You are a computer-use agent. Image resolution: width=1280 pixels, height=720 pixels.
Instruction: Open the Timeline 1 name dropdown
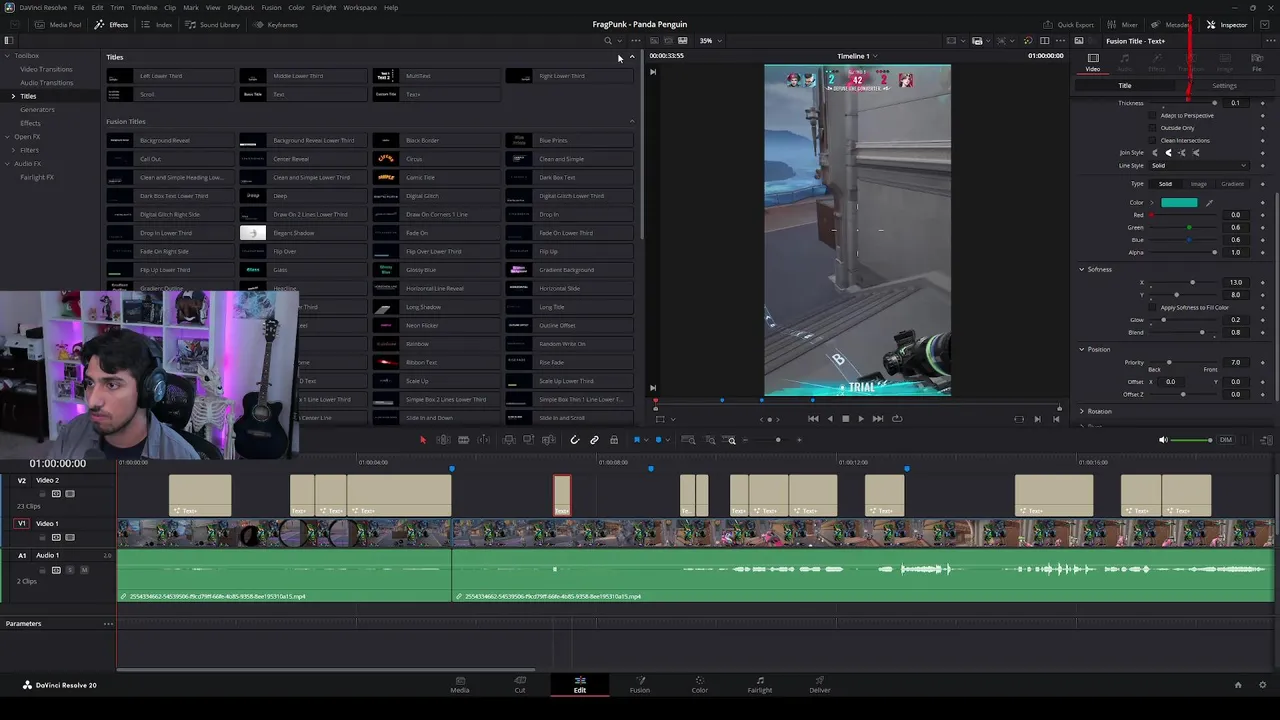(857, 56)
